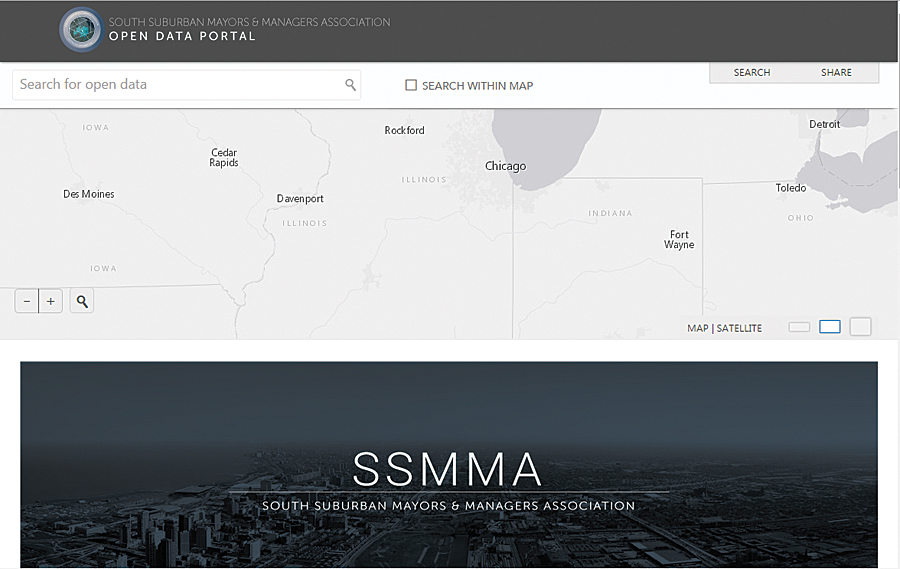
Task: Select the large map size icon
Action: pos(860,327)
